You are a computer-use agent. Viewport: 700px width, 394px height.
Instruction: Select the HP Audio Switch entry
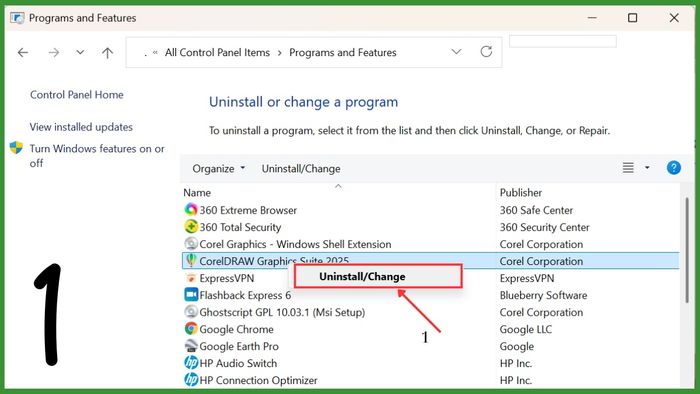point(238,363)
